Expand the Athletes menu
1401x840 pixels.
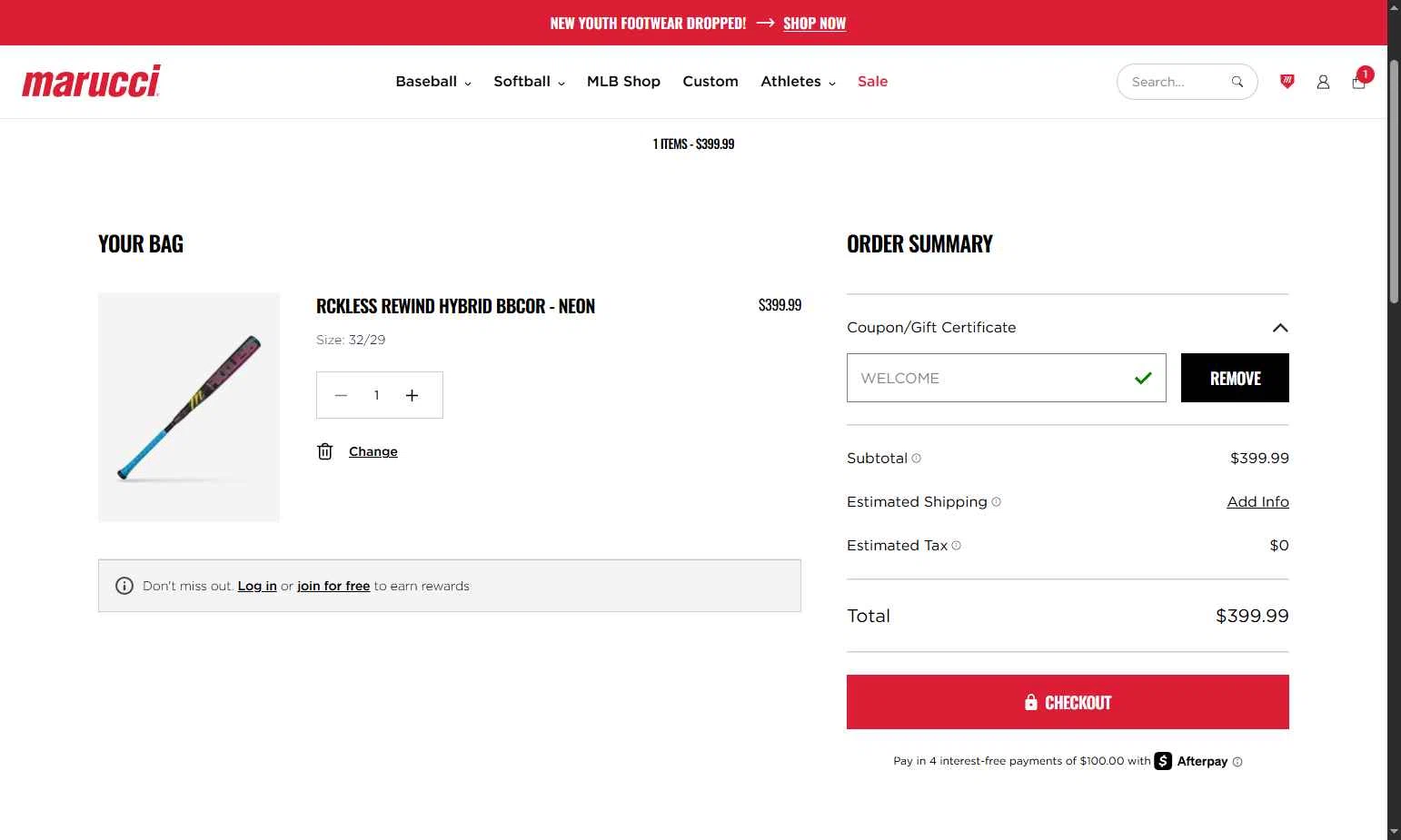point(798,82)
